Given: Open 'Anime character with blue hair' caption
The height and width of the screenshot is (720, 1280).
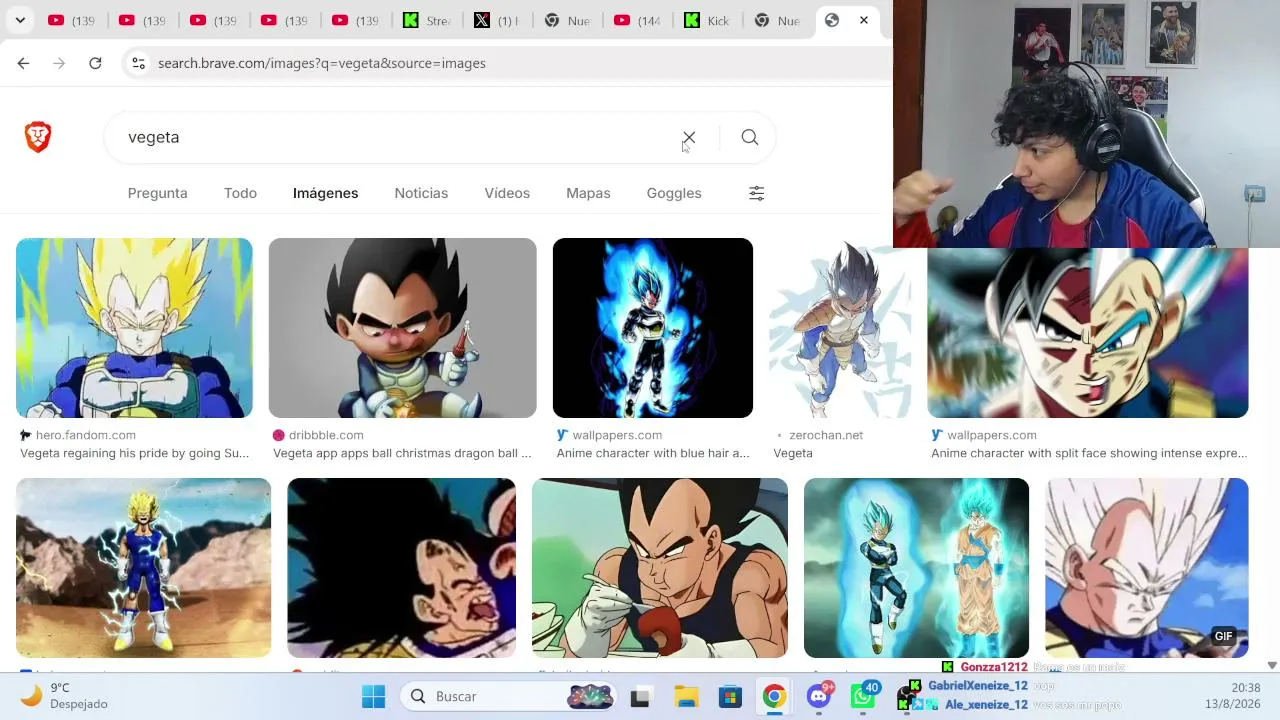Looking at the screenshot, I should [653, 453].
